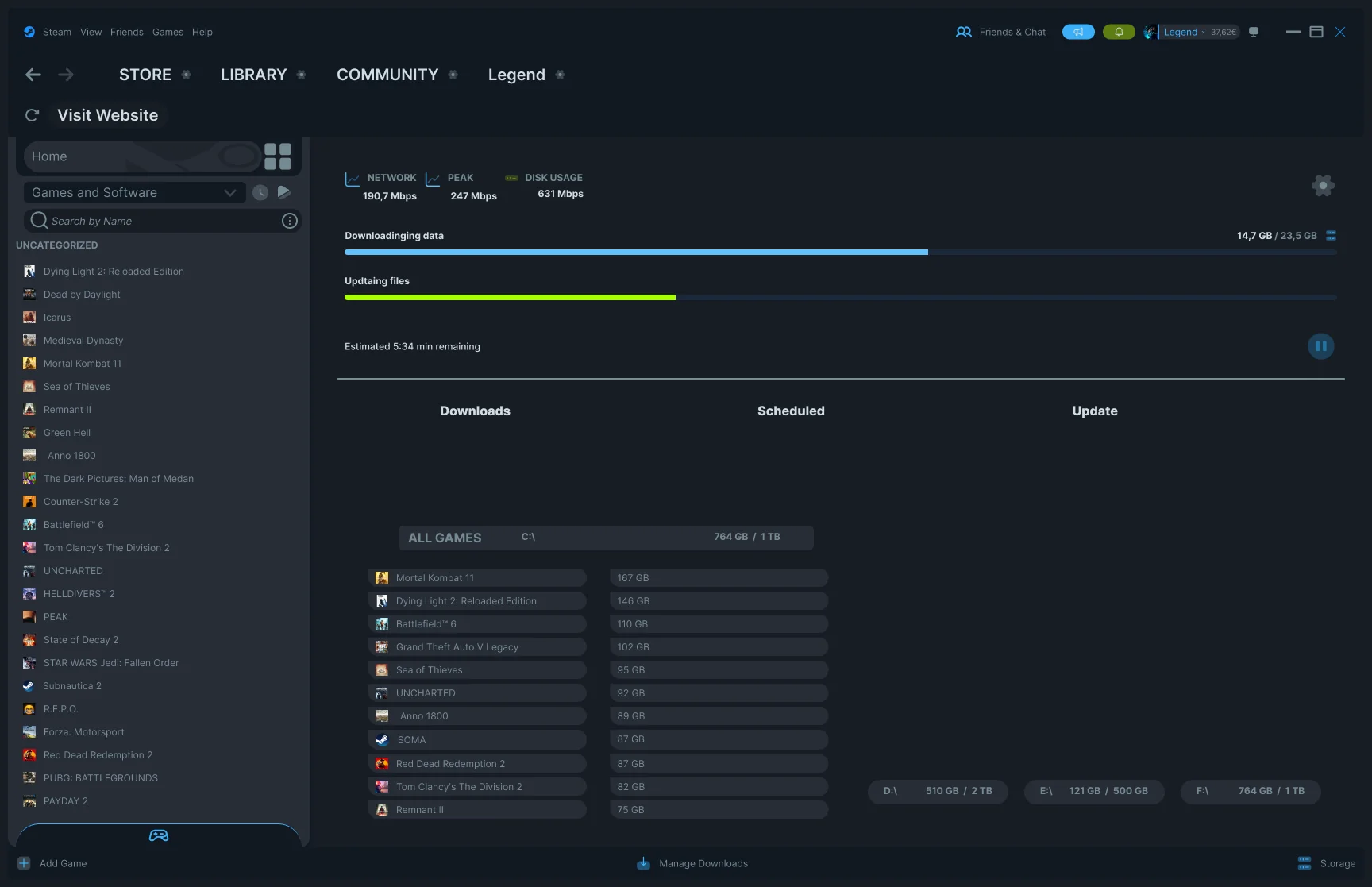The image size is (1372, 887).
Task: Open the Friends & Chat icon
Action: point(964,32)
